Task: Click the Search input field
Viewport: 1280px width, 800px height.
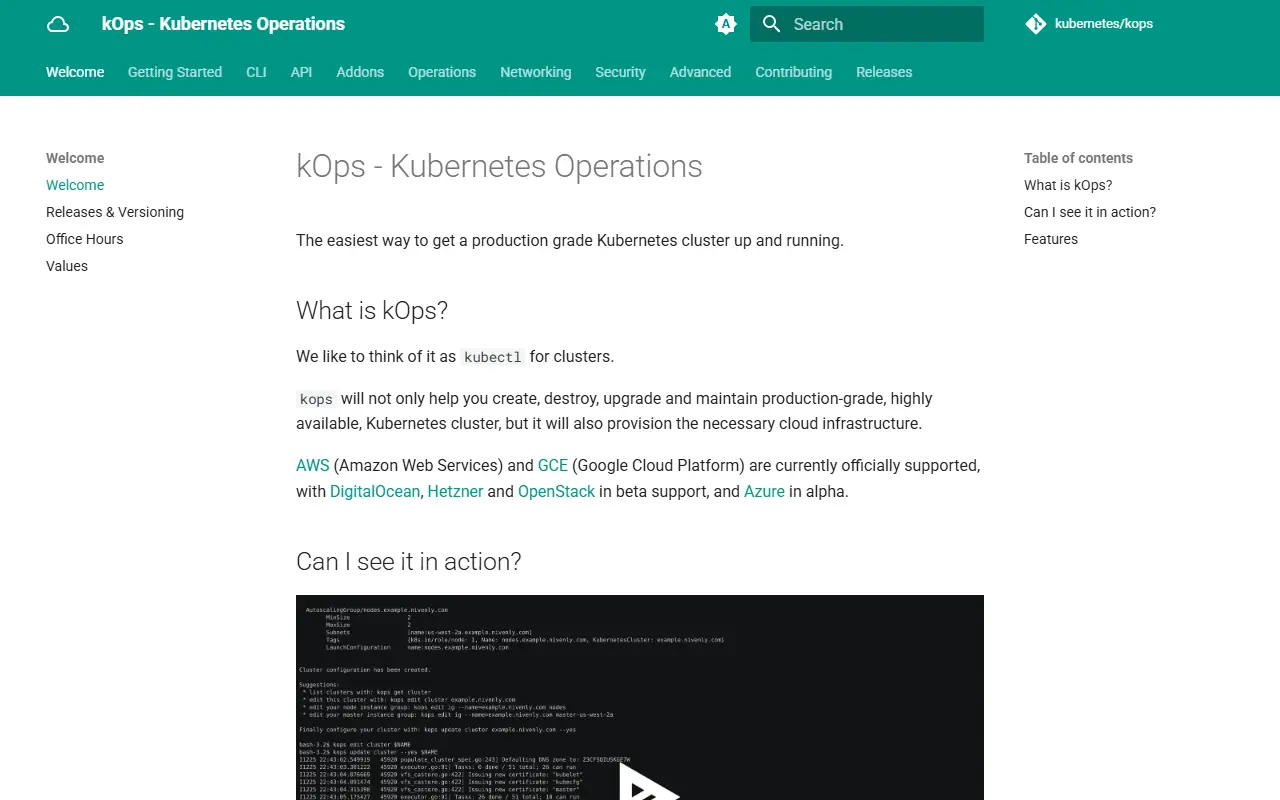Action: [x=867, y=24]
